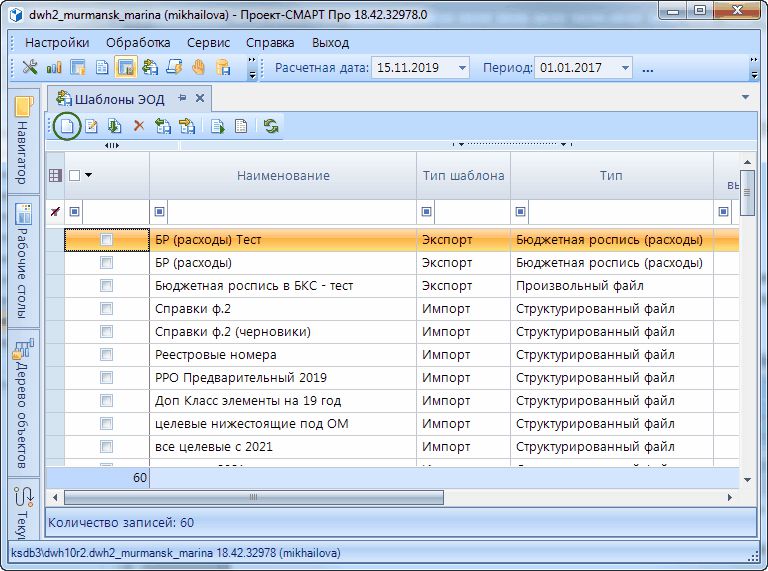Screen dimensions: 768x571
Task: Delete record with red X icon
Action: coord(139,126)
